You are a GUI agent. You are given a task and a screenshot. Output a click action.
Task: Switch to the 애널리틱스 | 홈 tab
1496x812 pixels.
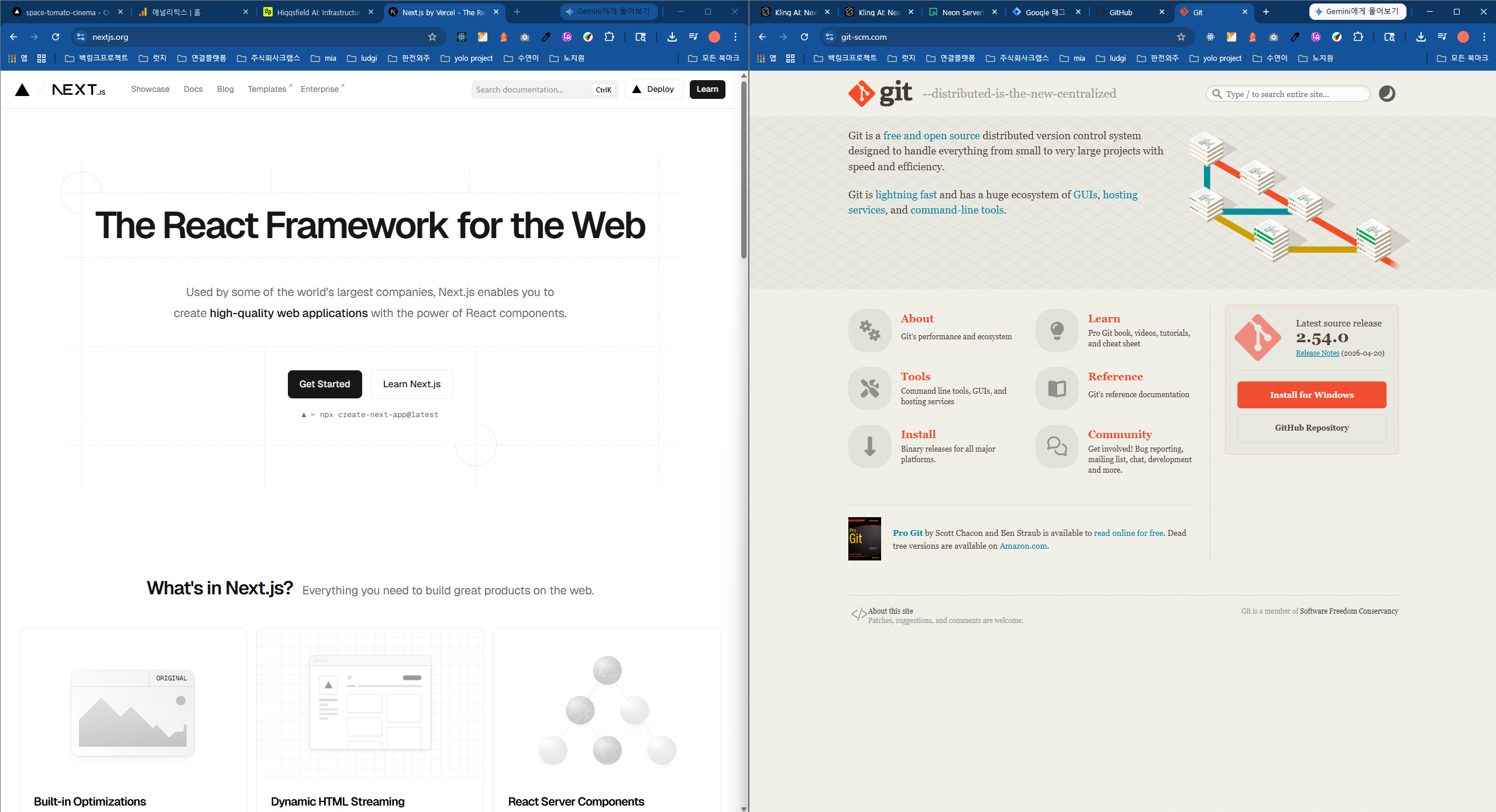click(193, 12)
